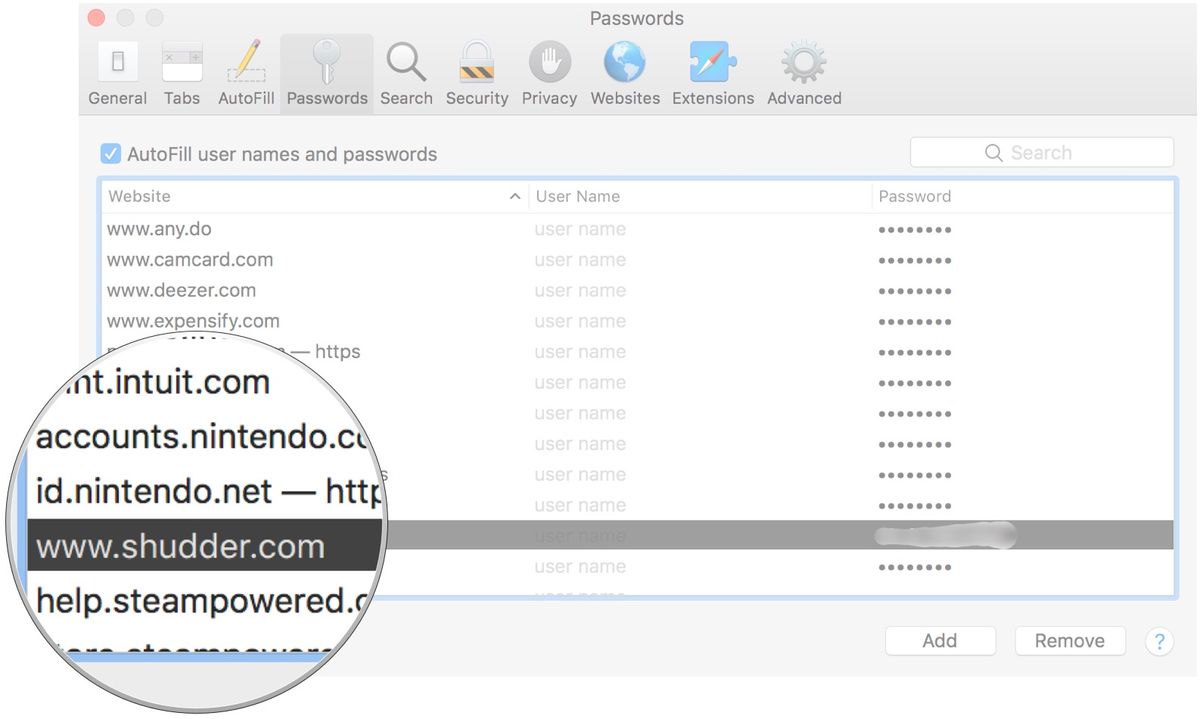Select the www.deezer.com password entry
The width and height of the screenshot is (1200, 719).
coord(300,290)
